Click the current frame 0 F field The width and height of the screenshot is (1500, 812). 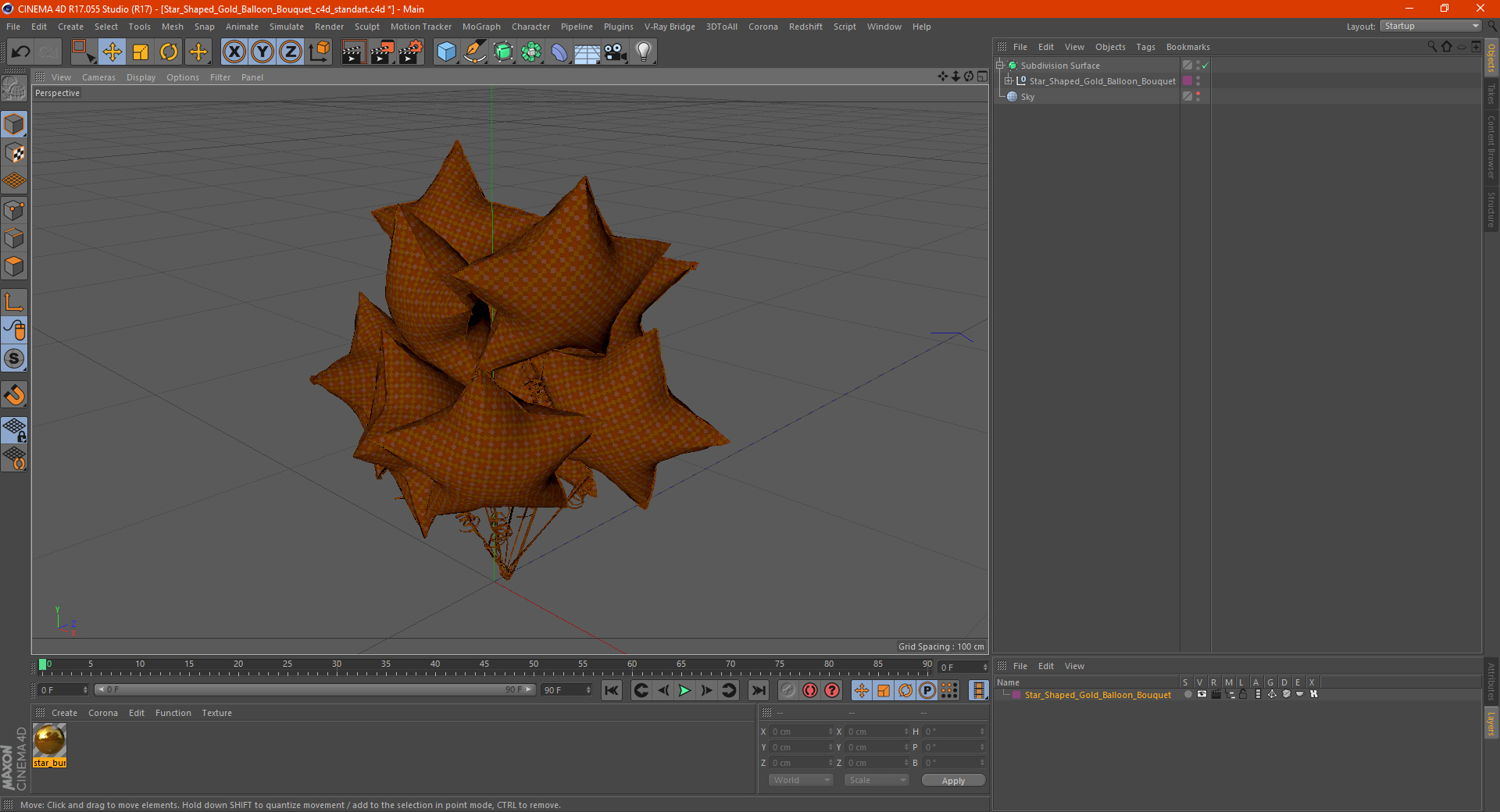coord(62,690)
